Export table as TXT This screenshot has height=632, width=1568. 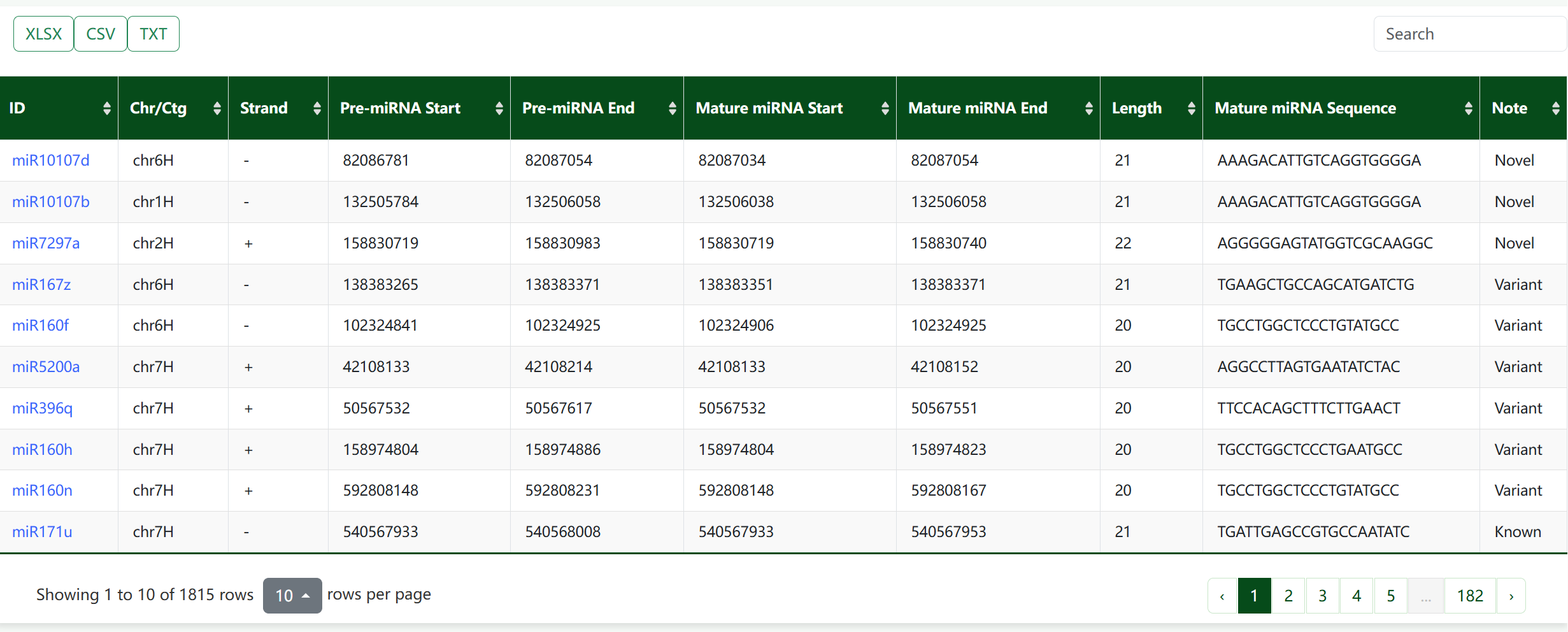tap(153, 34)
